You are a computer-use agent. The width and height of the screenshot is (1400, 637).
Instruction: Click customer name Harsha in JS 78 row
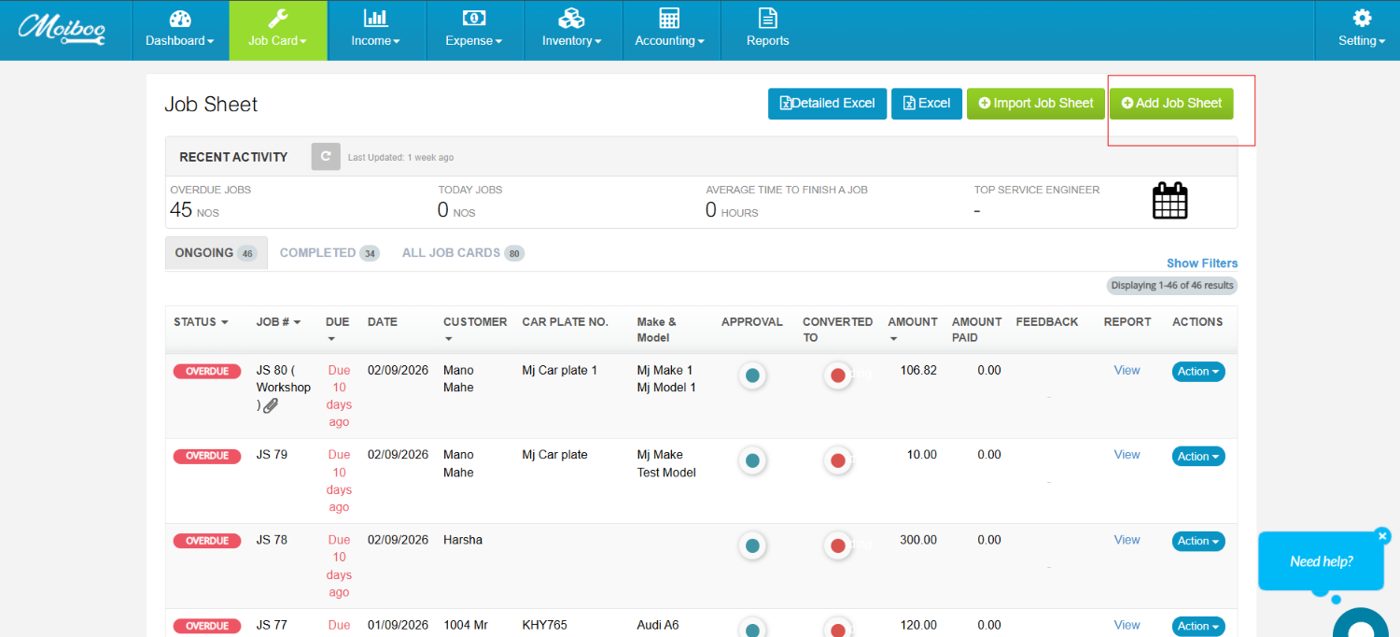tap(463, 540)
